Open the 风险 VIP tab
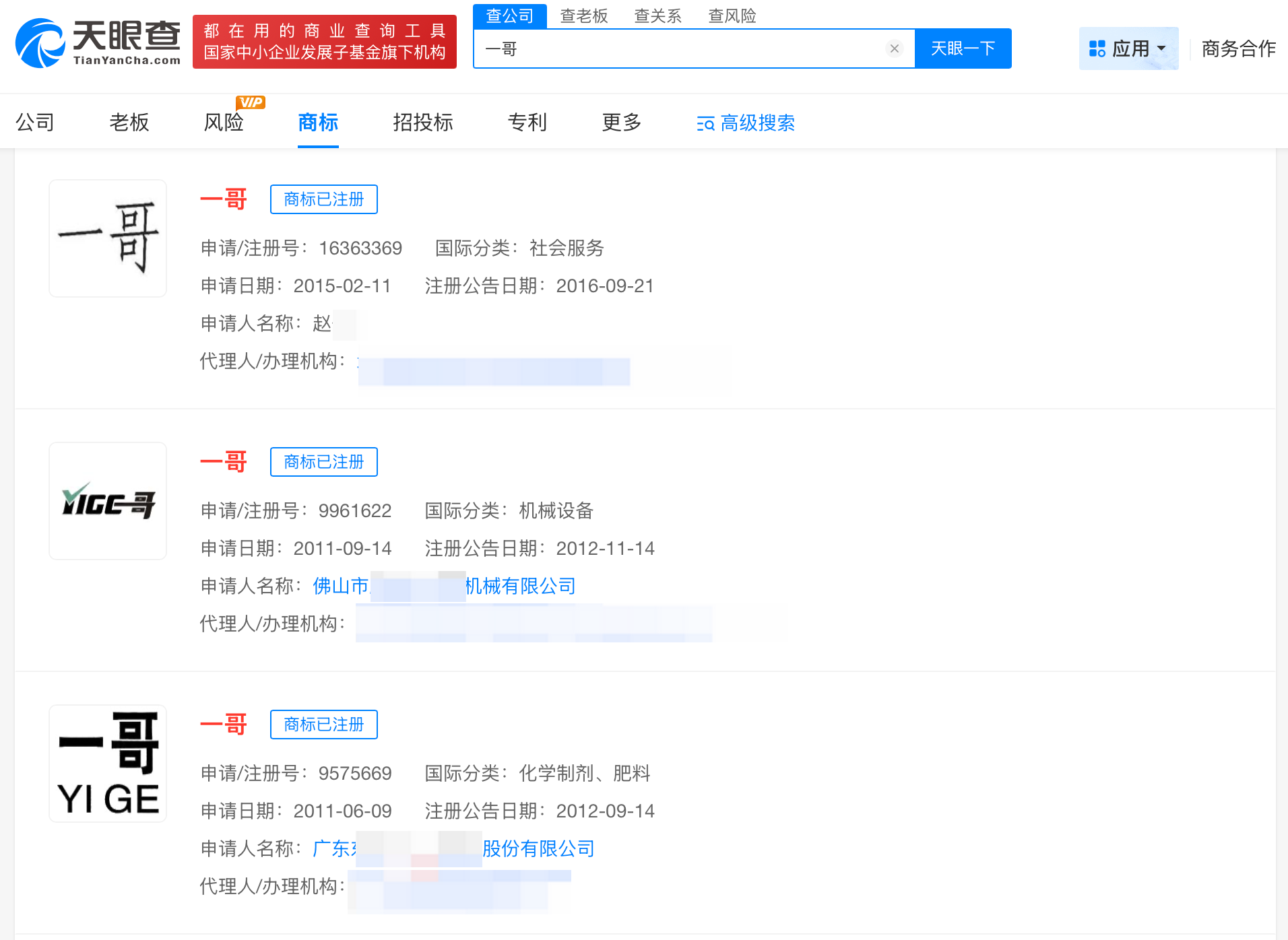Image resolution: width=1288 pixels, height=940 pixels. click(x=224, y=123)
